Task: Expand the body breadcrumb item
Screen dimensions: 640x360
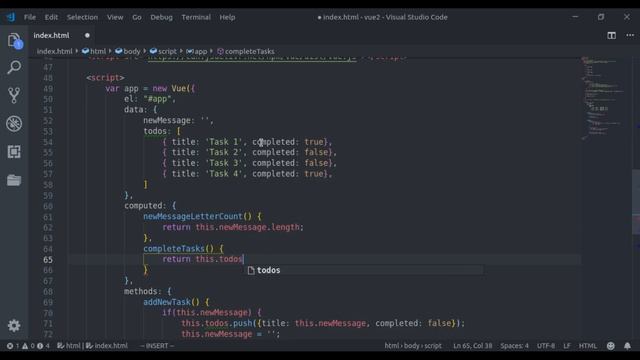Action: 127,51
